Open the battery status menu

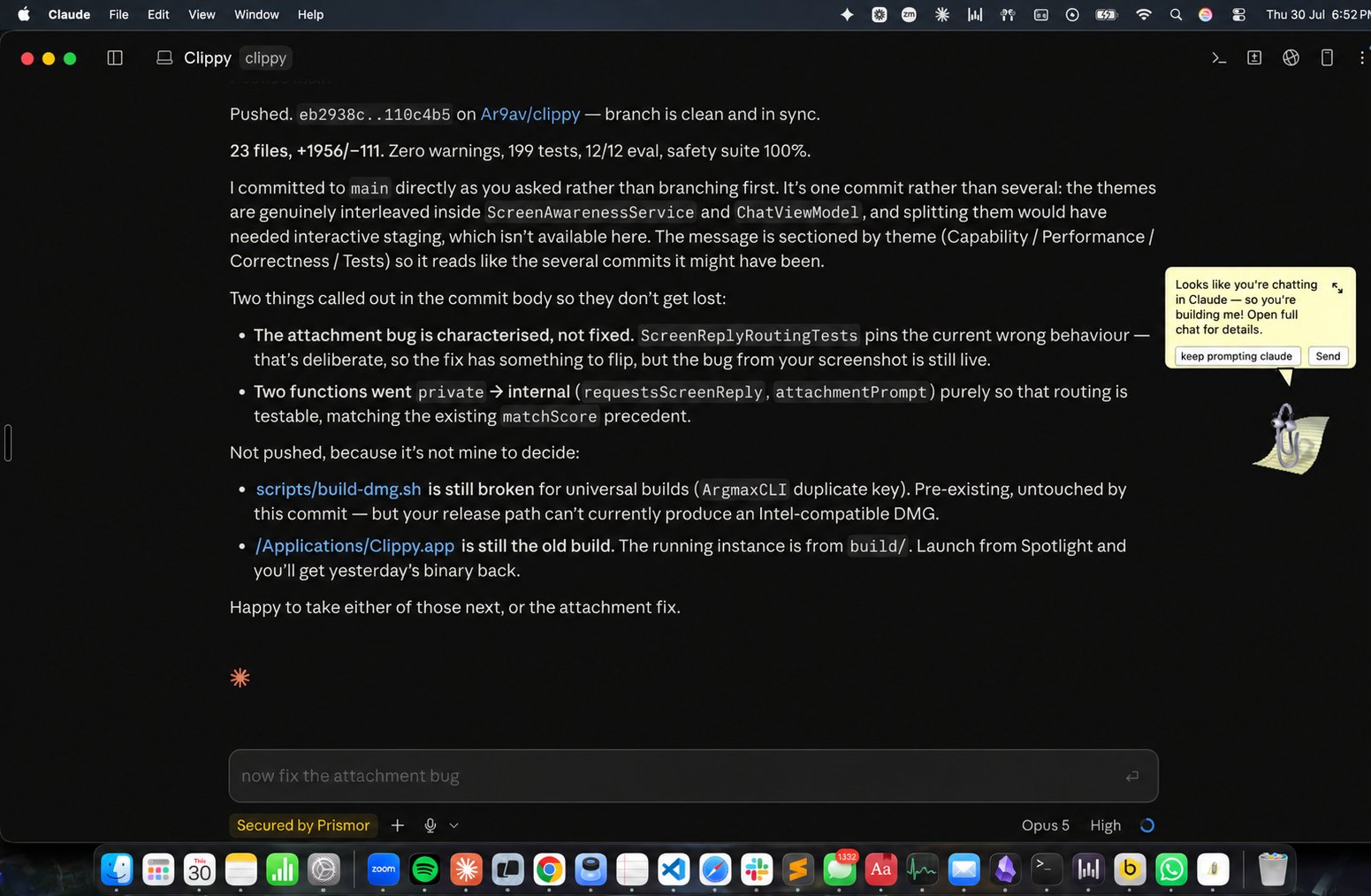pyautogui.click(x=1107, y=14)
